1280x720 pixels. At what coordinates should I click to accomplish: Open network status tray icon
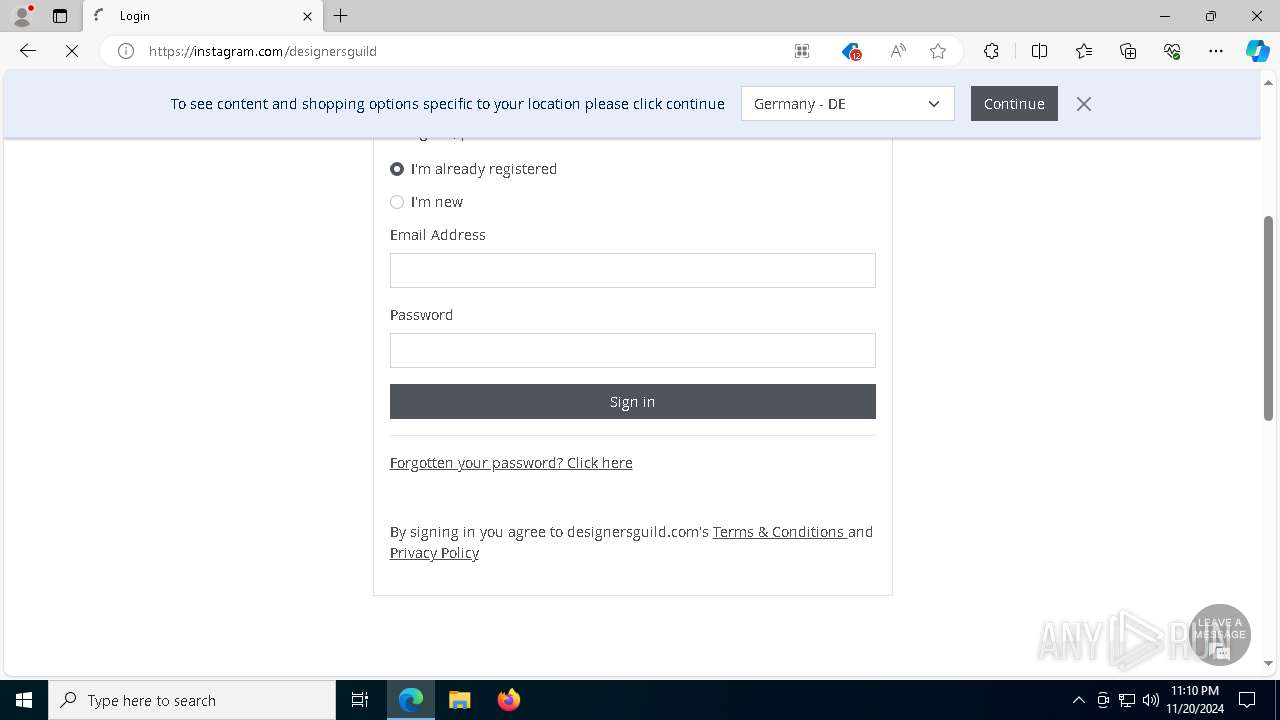(1127, 700)
